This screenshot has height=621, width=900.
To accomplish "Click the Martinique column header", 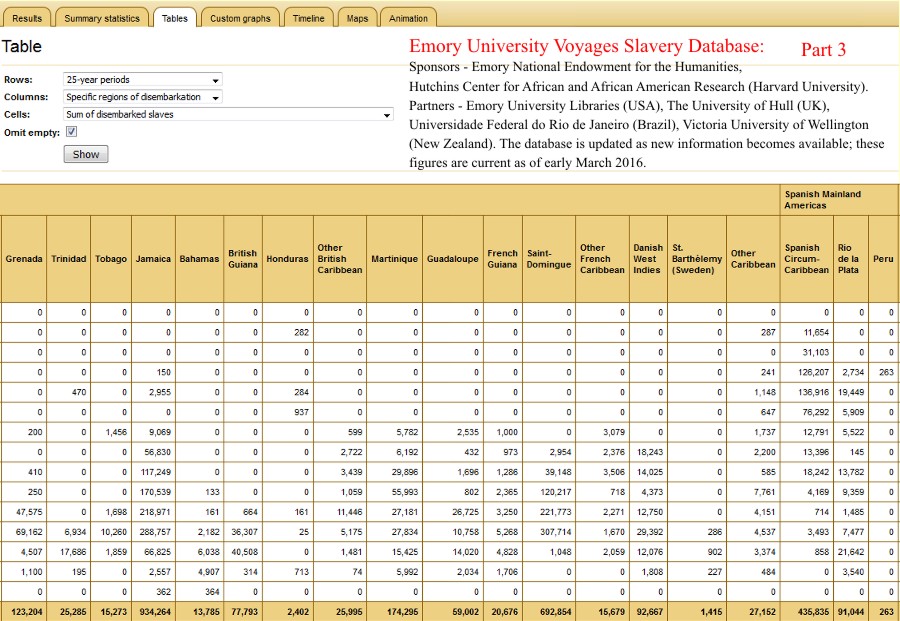I will click(394, 259).
